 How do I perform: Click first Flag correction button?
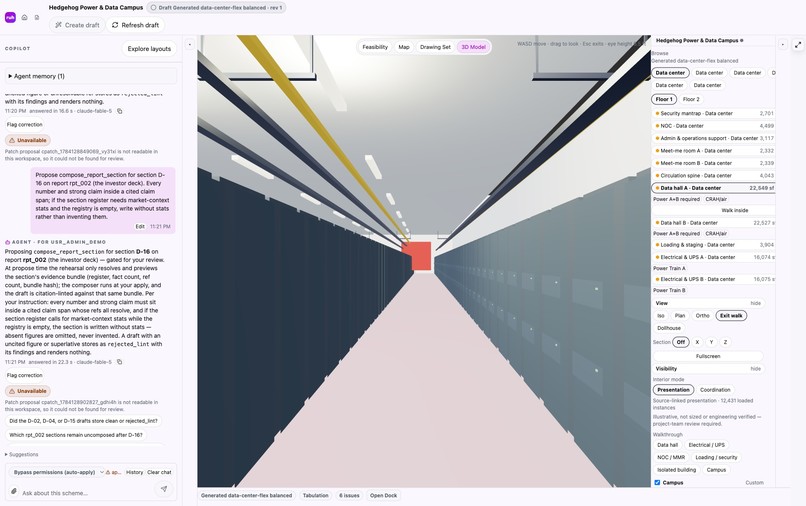click(24, 124)
